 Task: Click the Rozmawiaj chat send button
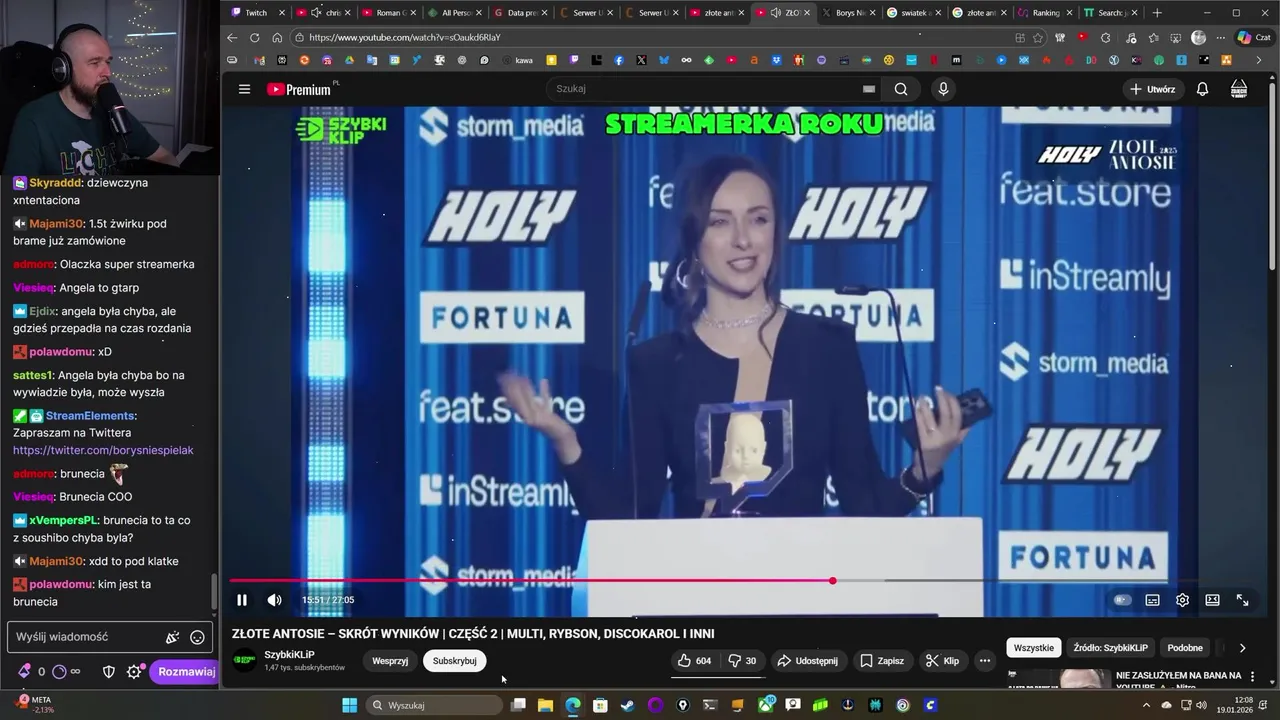[186, 672]
